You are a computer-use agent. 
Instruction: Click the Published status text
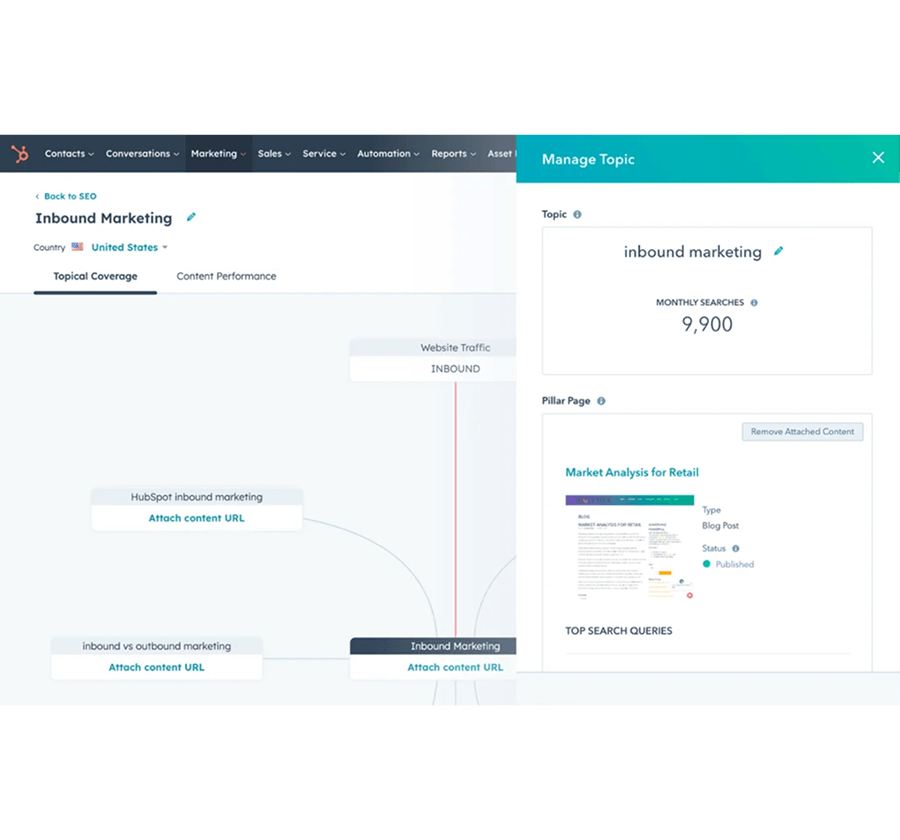pos(735,564)
